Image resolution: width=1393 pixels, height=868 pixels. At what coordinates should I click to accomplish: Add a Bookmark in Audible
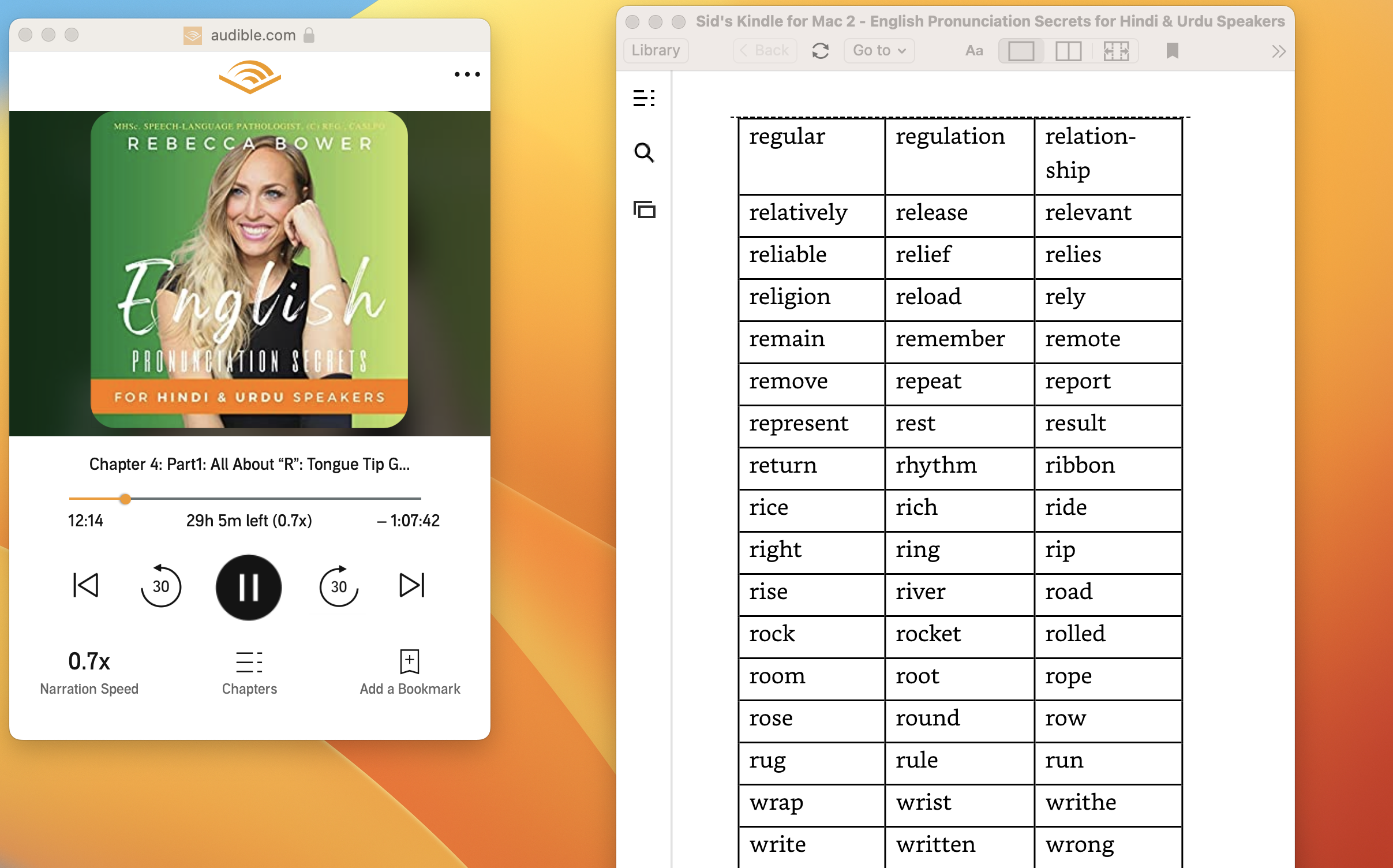point(410,671)
